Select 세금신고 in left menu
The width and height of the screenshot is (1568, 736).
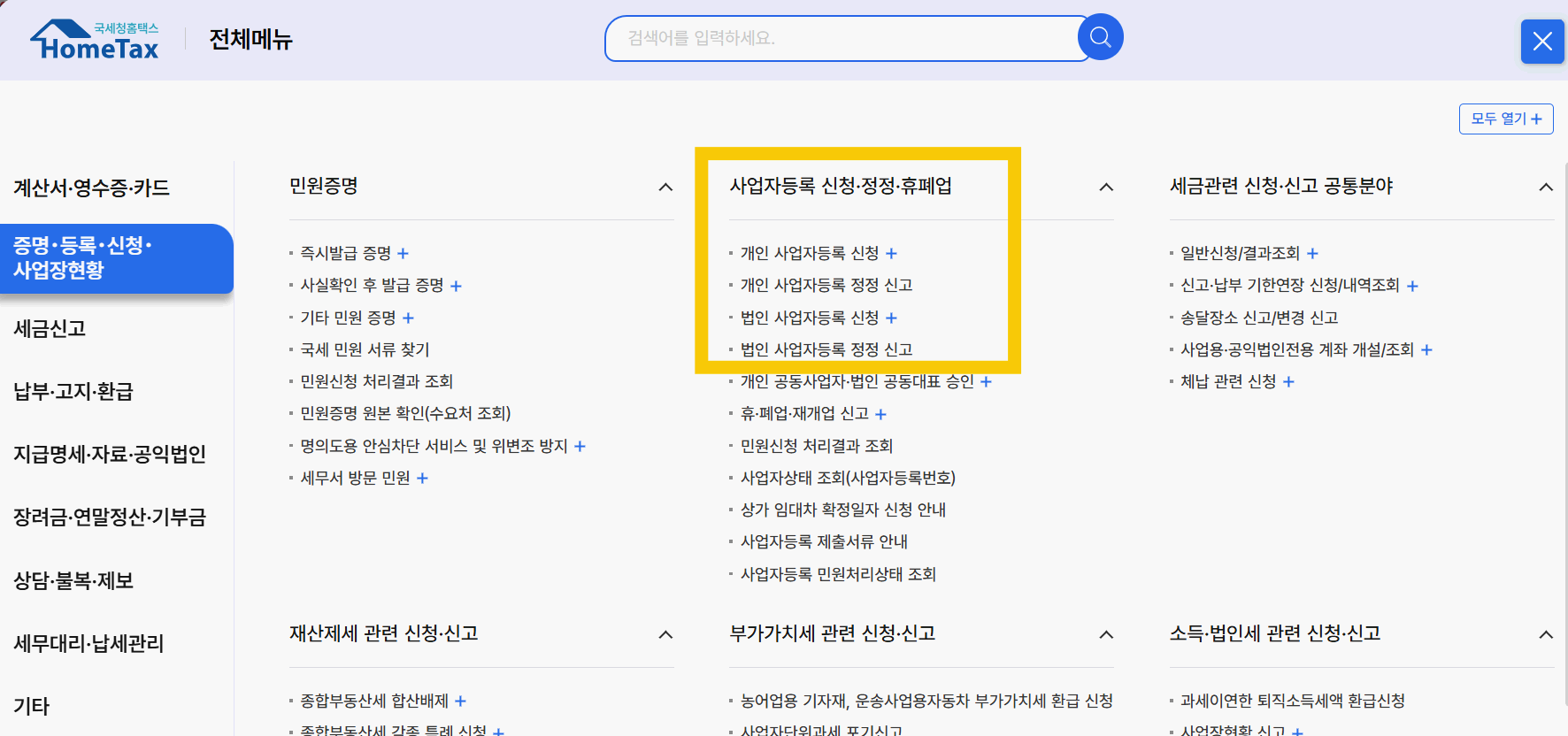pos(50,329)
